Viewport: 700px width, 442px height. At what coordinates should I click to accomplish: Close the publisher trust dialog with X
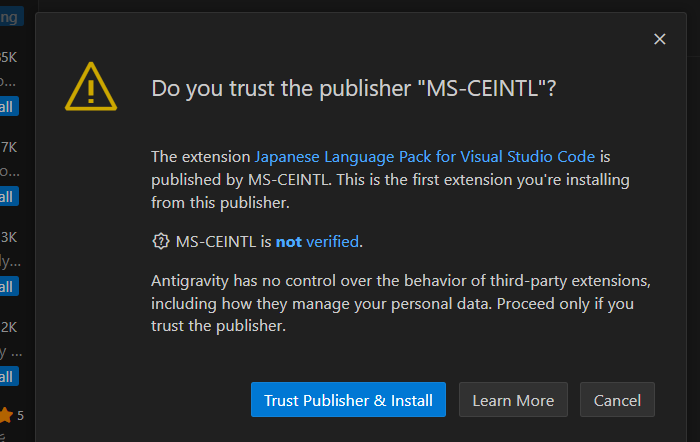click(659, 39)
